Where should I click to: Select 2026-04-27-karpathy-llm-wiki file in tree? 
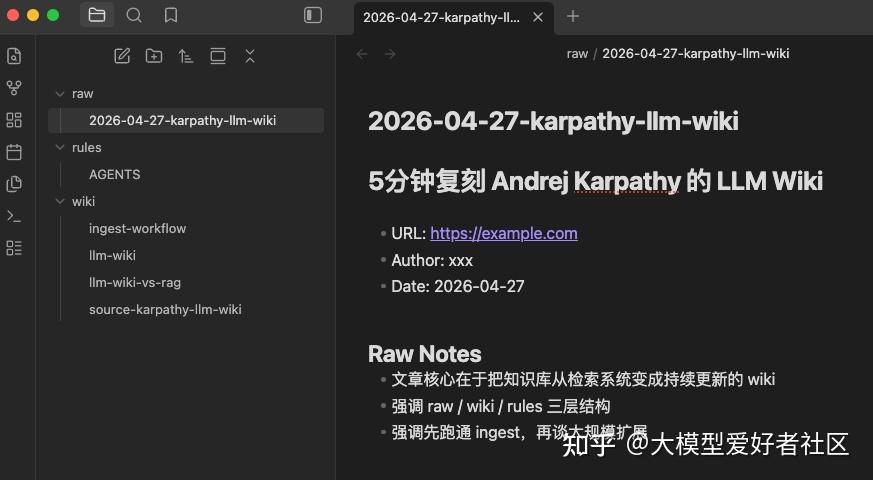point(186,120)
